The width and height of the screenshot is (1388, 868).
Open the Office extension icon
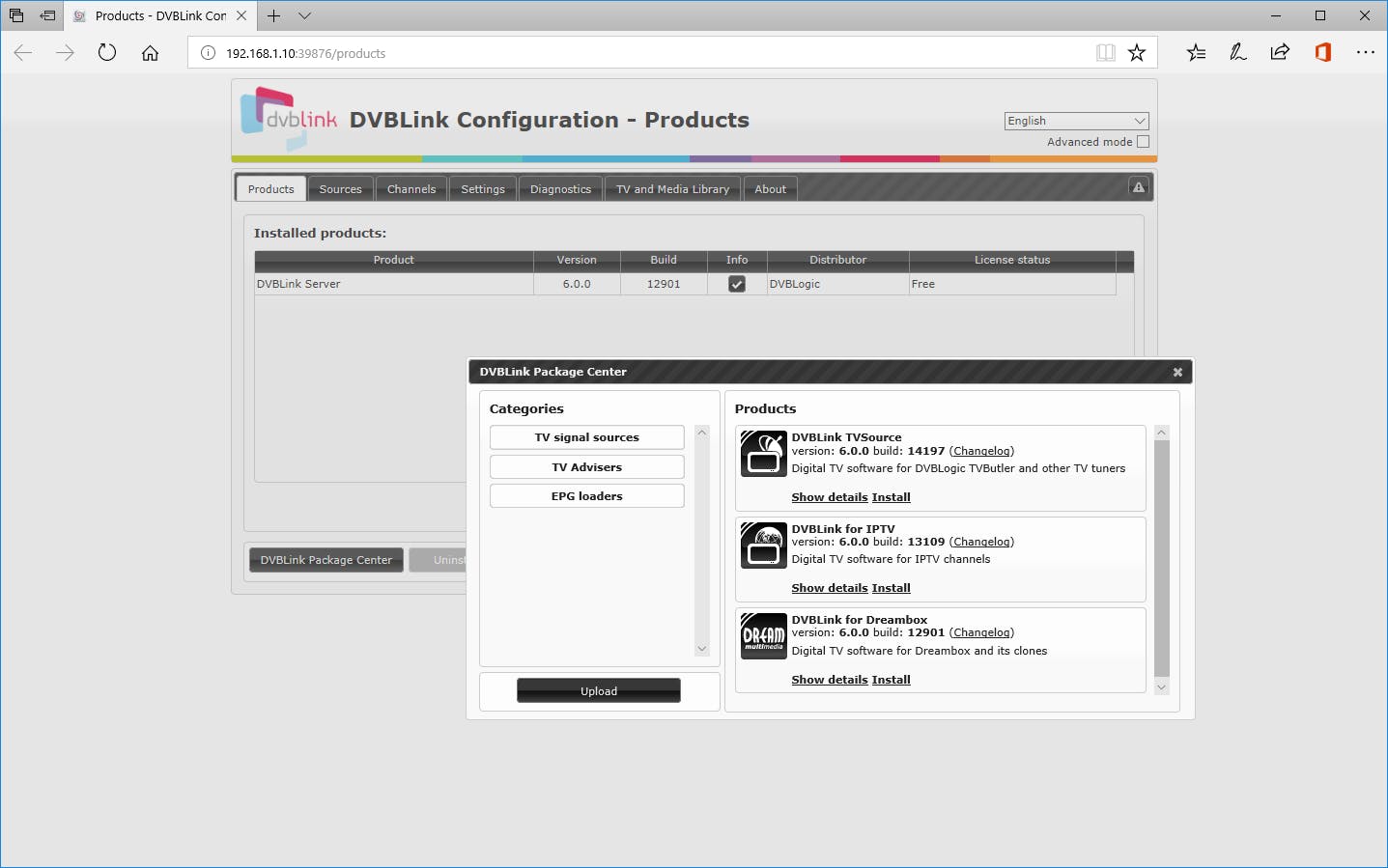point(1322,53)
